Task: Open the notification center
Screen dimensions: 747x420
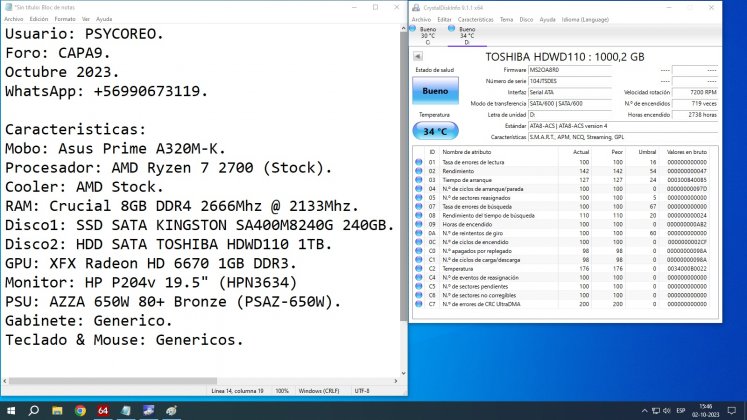Action: 732,410
